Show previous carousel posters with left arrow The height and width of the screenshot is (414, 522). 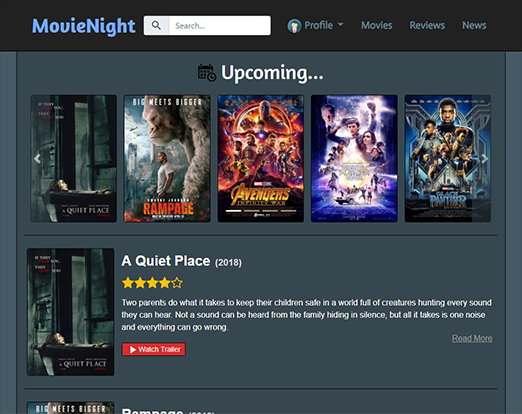(37, 159)
